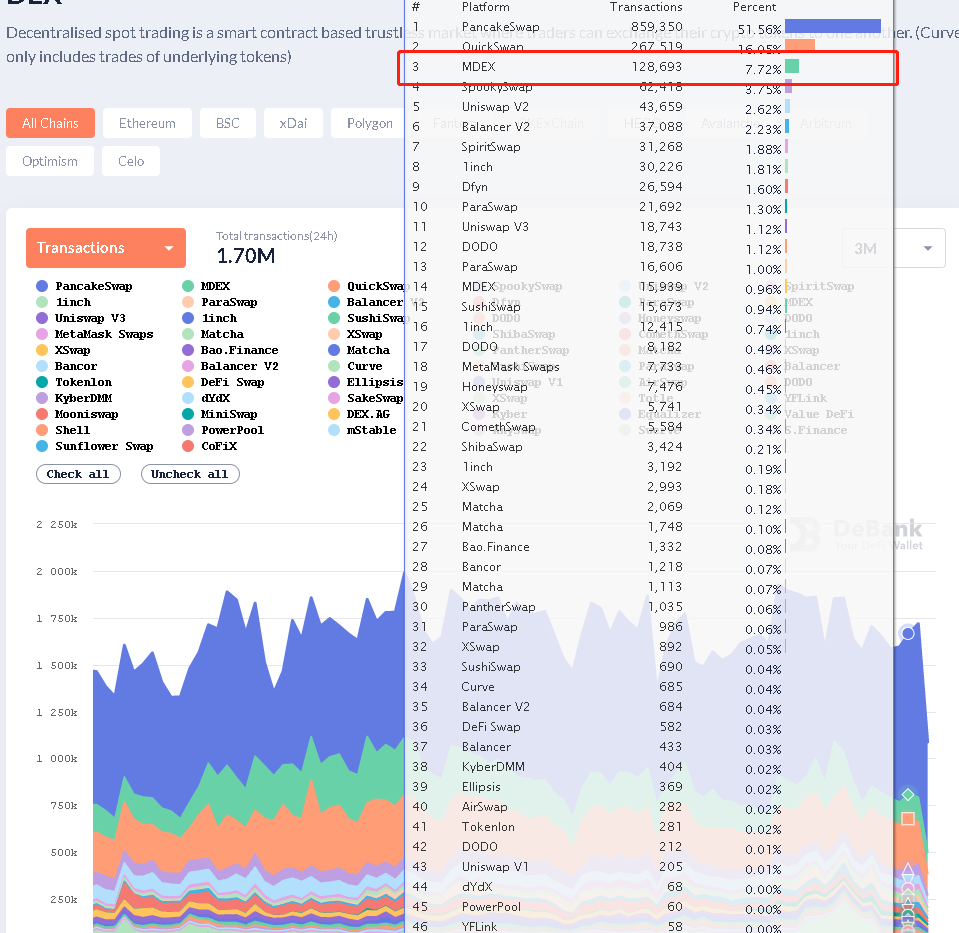Click Dfyn row in tooltip list
The image size is (959, 933).
click(648, 187)
